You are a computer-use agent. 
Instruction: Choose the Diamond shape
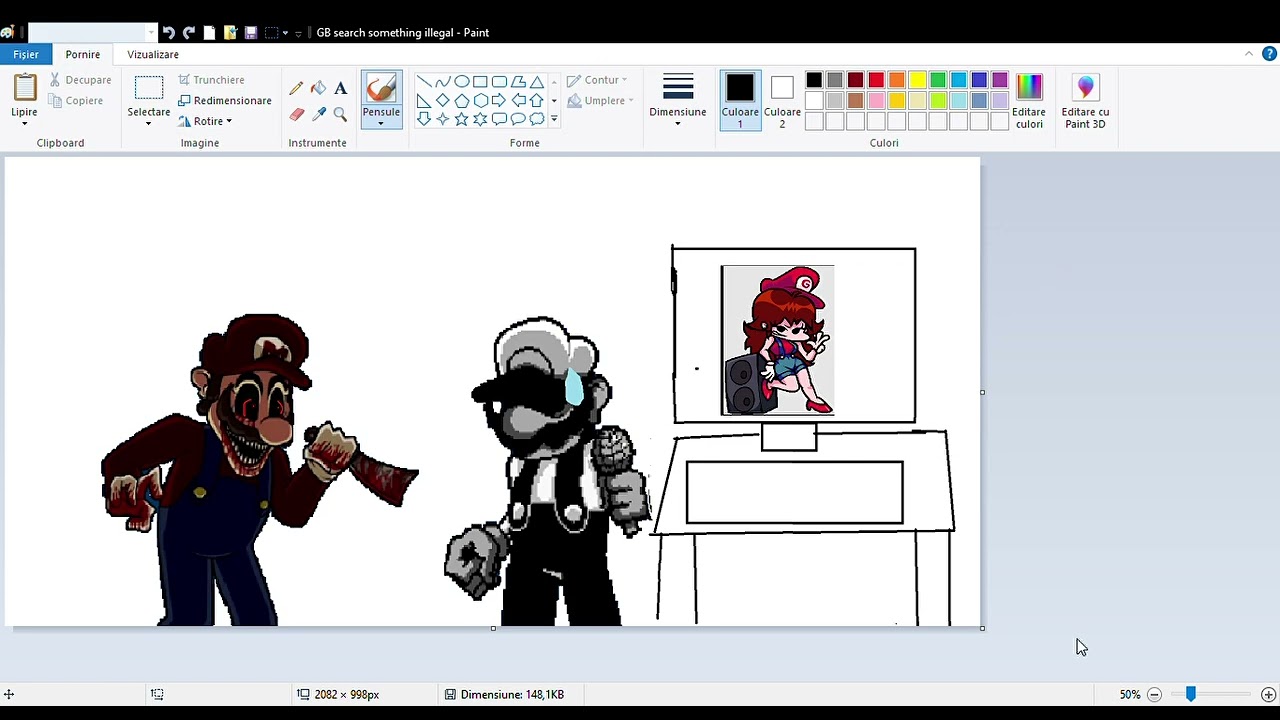[442, 100]
